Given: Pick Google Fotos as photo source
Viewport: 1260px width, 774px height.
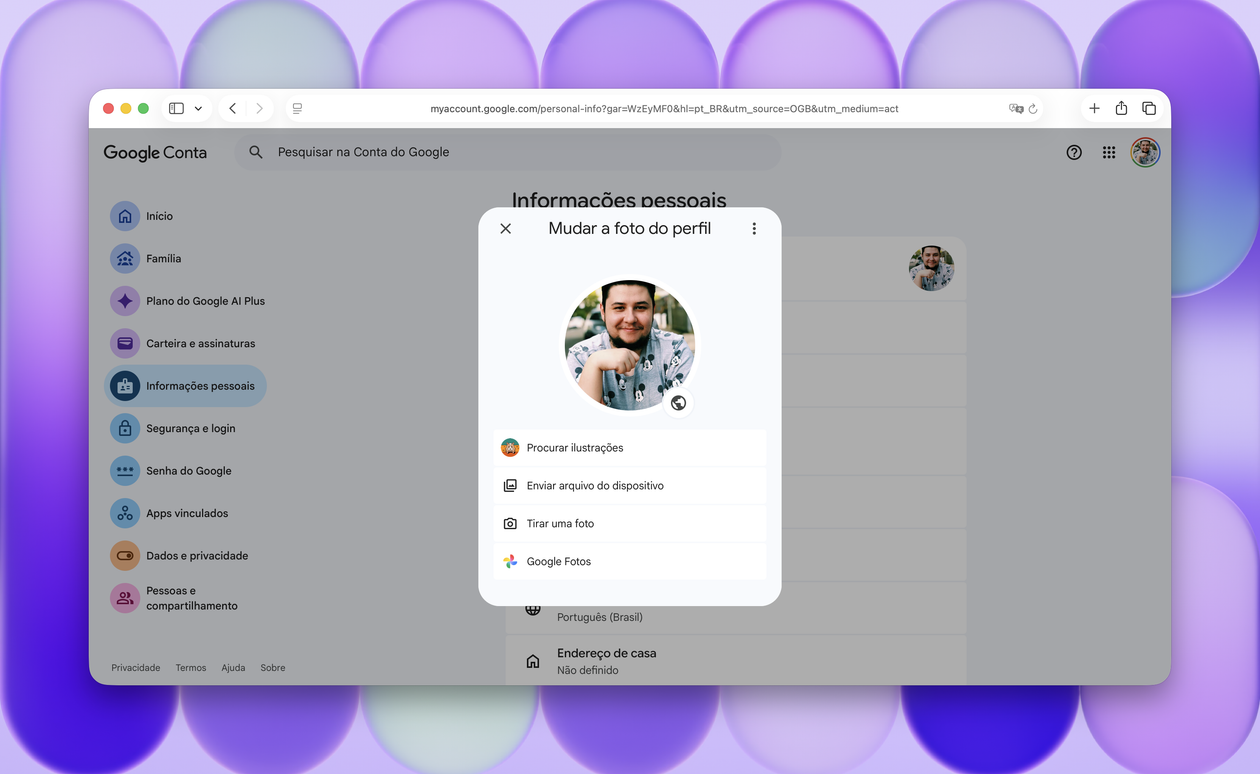Looking at the screenshot, I should pyautogui.click(x=630, y=562).
